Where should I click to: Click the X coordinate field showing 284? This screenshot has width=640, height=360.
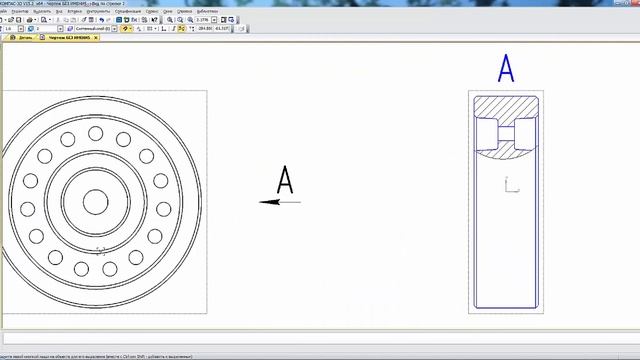pyautogui.click(x=205, y=29)
